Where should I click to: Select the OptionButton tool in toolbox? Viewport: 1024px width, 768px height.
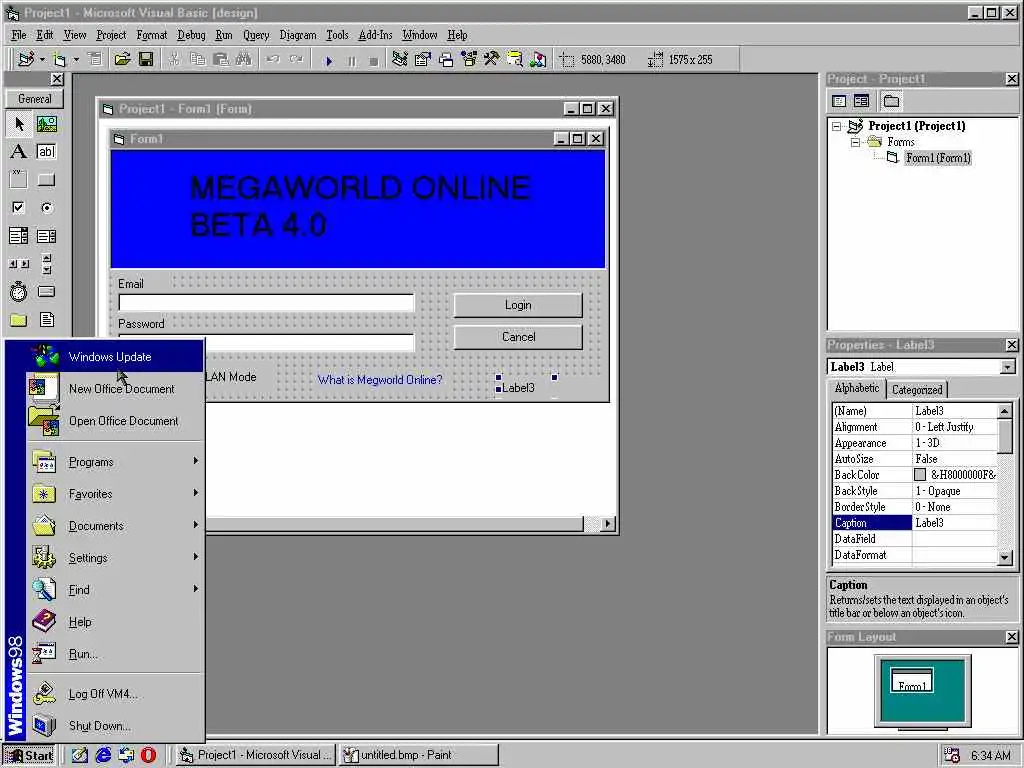click(x=46, y=208)
